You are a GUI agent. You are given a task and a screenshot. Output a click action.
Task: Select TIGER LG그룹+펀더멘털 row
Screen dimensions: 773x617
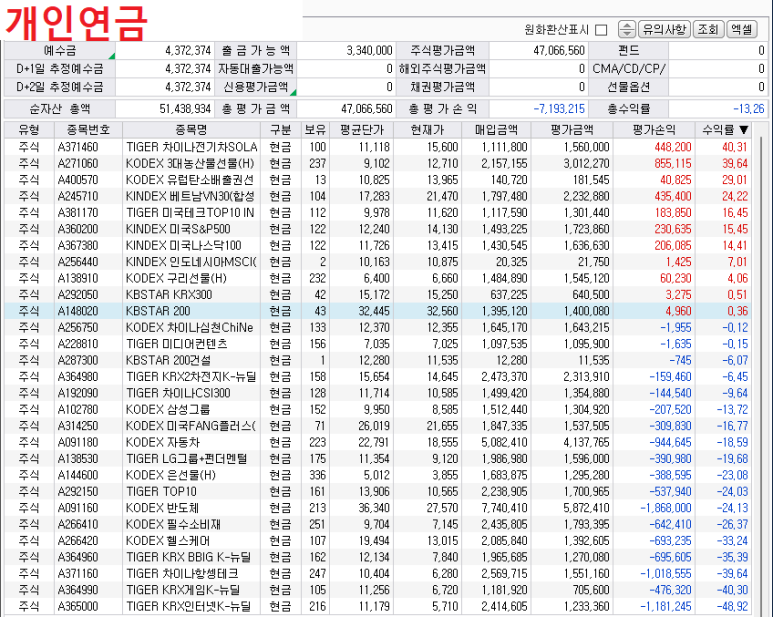coord(378,459)
